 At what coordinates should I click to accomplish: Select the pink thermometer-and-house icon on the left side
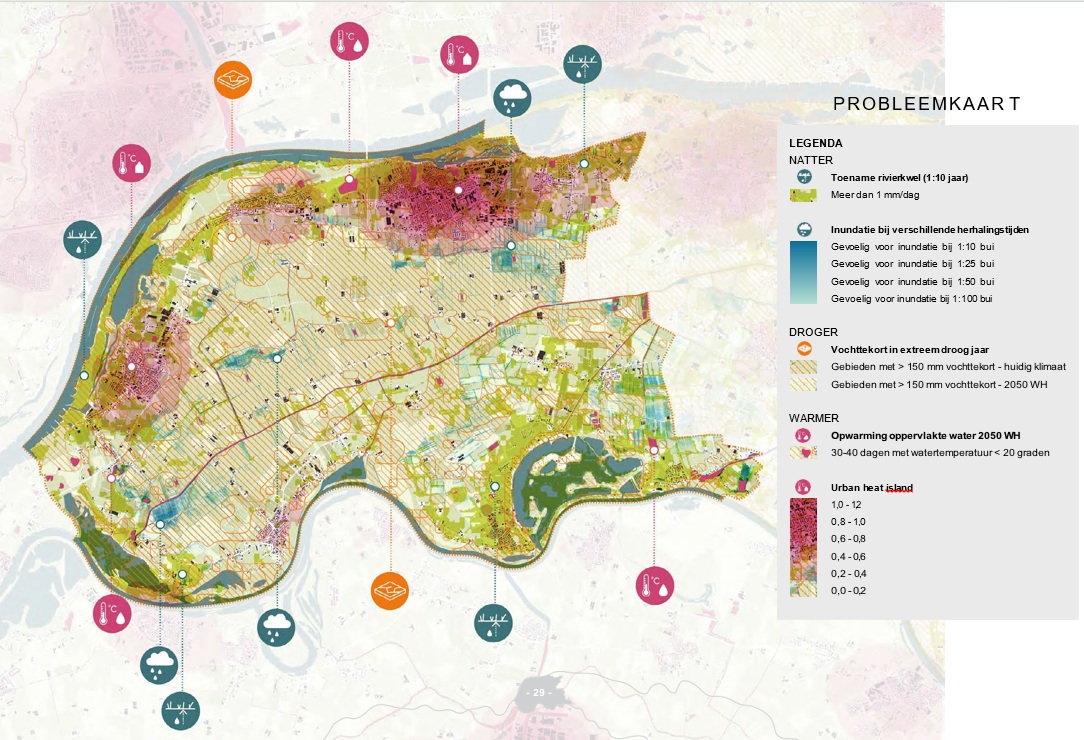coord(131,163)
